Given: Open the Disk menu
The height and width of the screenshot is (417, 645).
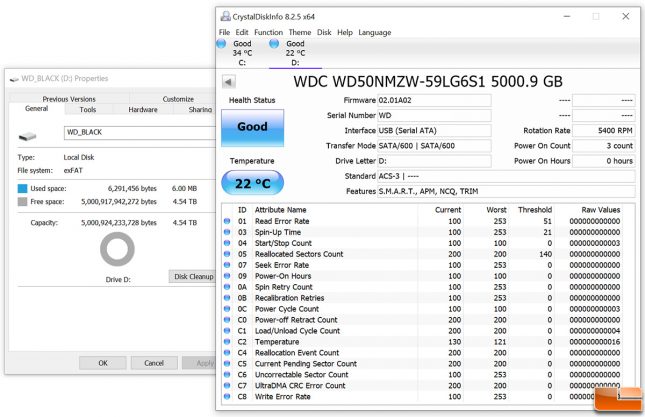Looking at the screenshot, I should (324, 32).
